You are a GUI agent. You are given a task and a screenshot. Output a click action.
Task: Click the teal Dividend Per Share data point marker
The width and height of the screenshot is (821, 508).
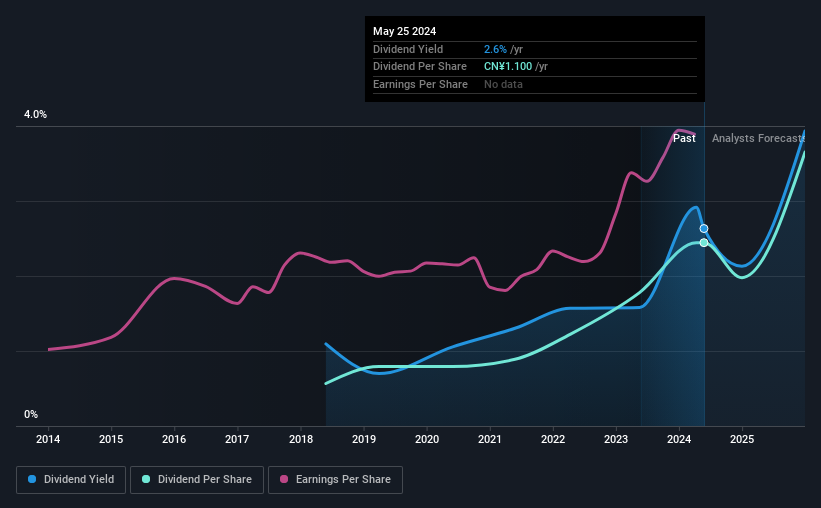pyautogui.click(x=704, y=242)
